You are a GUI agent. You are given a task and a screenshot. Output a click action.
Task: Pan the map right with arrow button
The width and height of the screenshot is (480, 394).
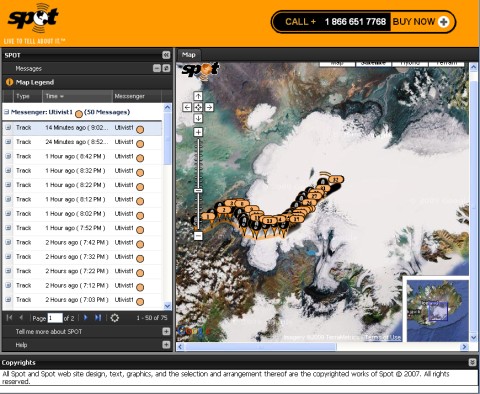(x=209, y=107)
